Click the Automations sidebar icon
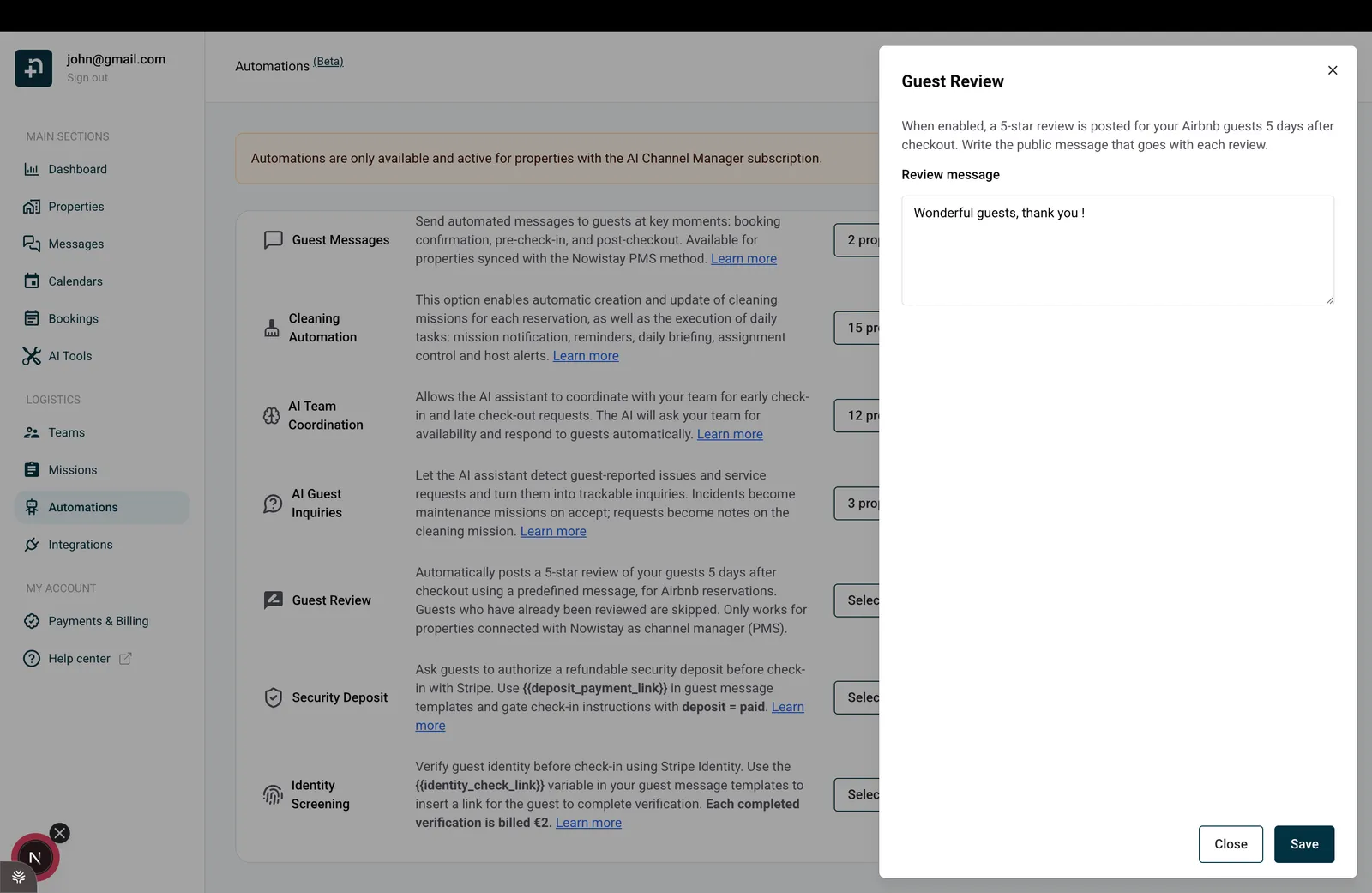The width and height of the screenshot is (1372, 893). pos(32,507)
